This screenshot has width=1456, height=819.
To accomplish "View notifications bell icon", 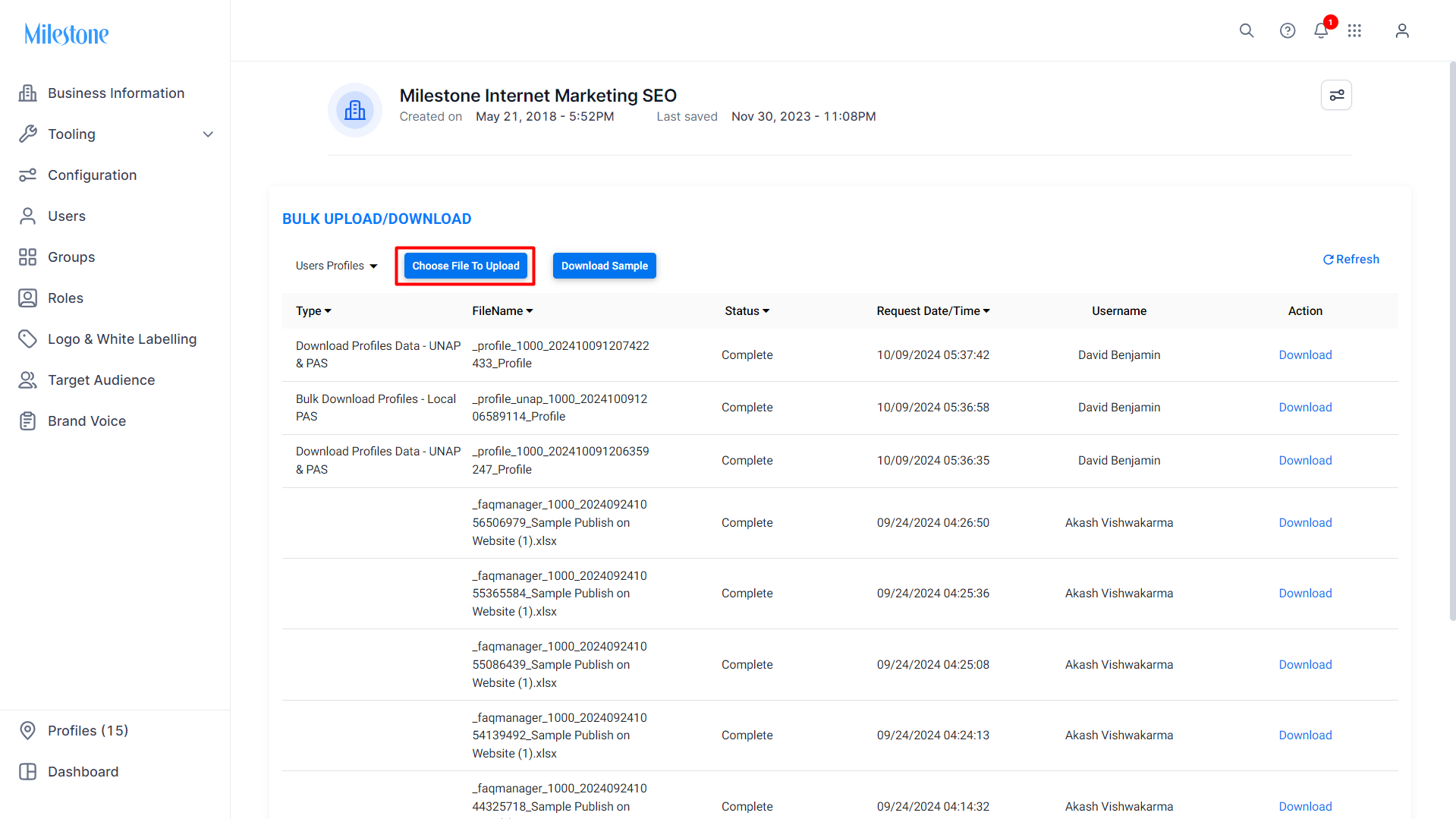I will click(x=1321, y=30).
